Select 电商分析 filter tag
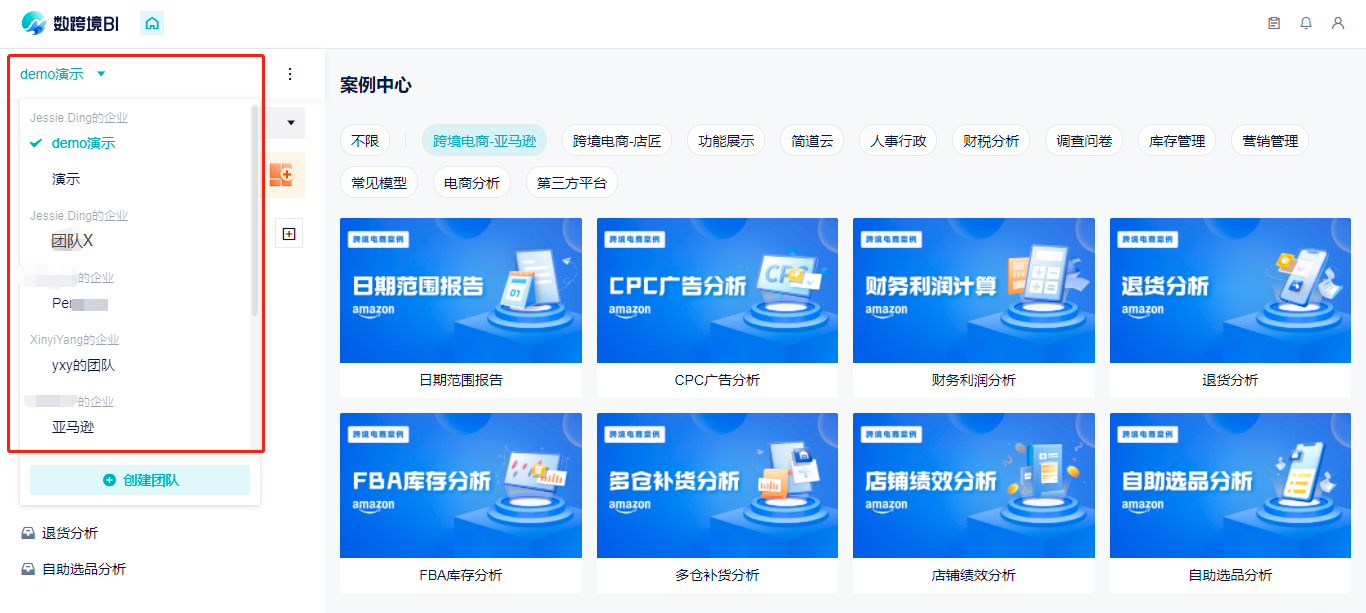The image size is (1366, 613). point(472,183)
